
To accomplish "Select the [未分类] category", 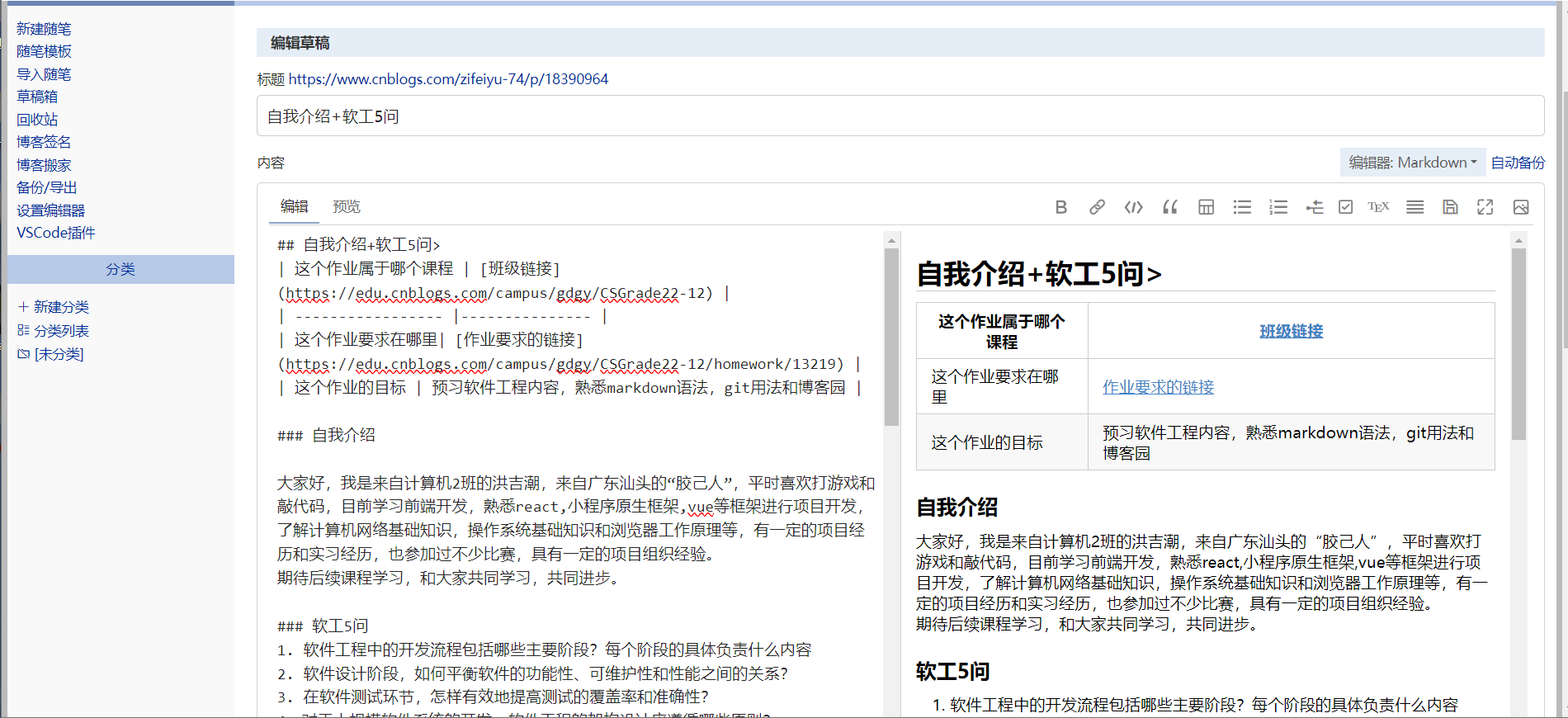I will pos(59,354).
